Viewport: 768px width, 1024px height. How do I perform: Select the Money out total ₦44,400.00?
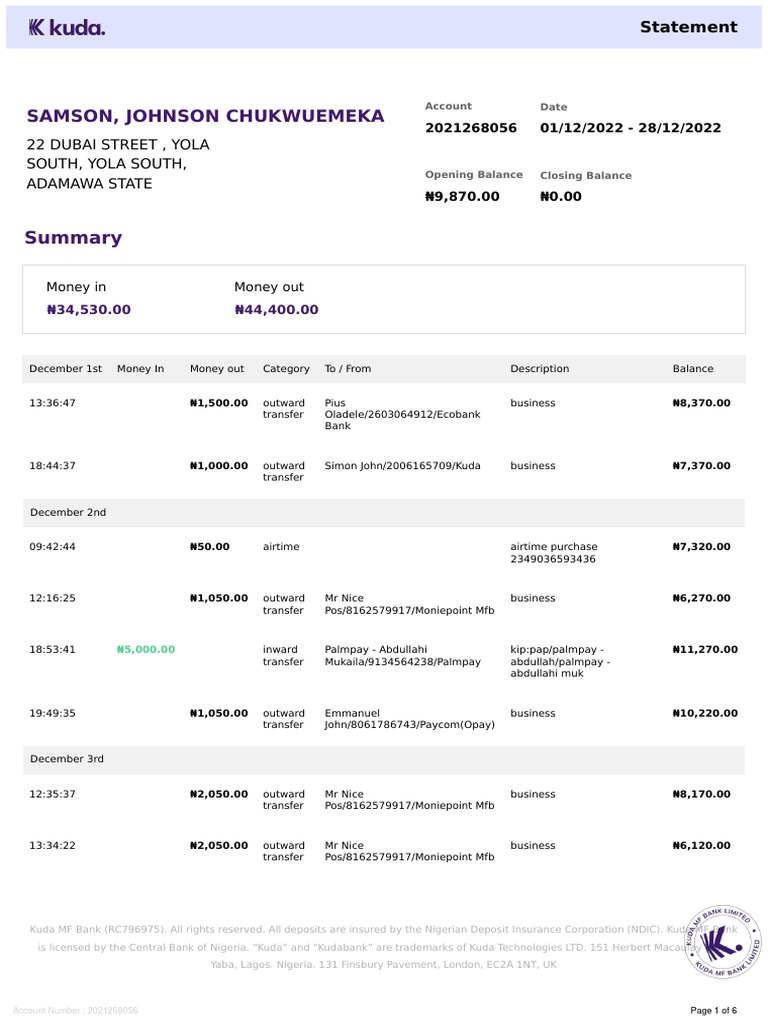(276, 310)
